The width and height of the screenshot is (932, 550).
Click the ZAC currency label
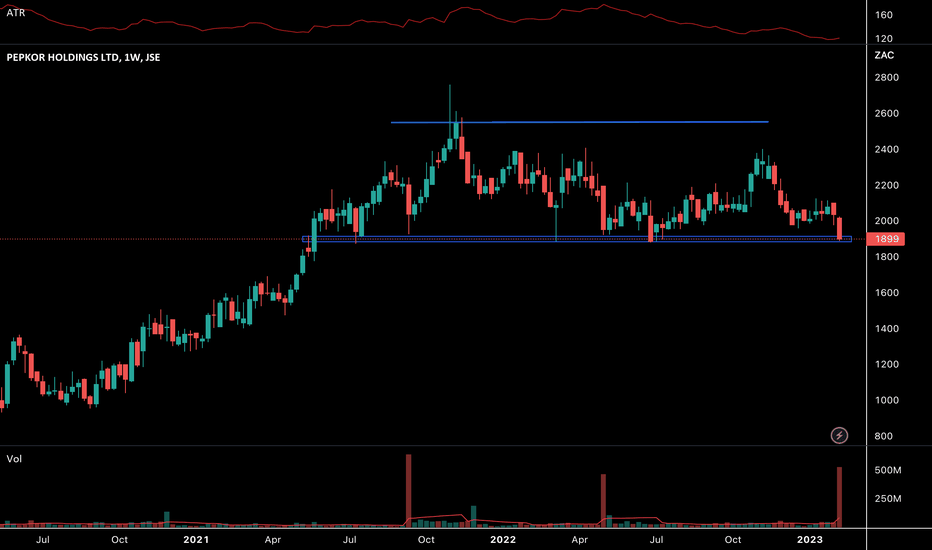coord(884,55)
